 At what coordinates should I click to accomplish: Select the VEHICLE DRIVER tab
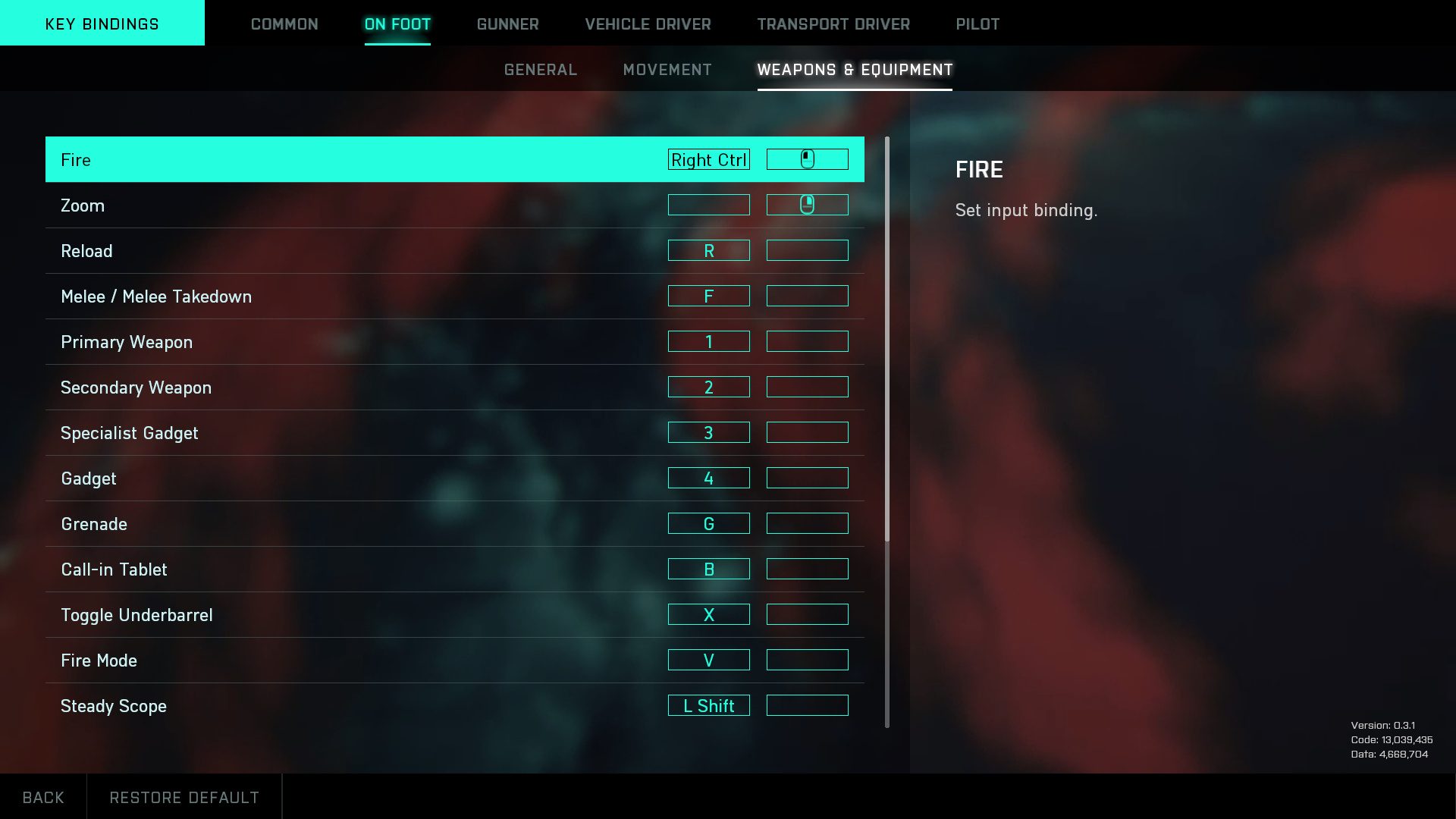pyautogui.click(x=648, y=24)
